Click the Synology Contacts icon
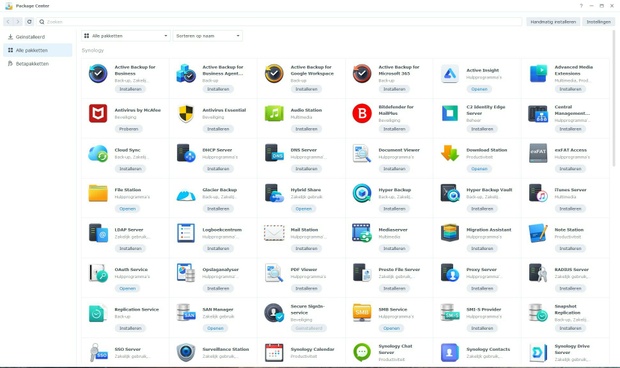This screenshot has width=620, height=368. [x=450, y=352]
